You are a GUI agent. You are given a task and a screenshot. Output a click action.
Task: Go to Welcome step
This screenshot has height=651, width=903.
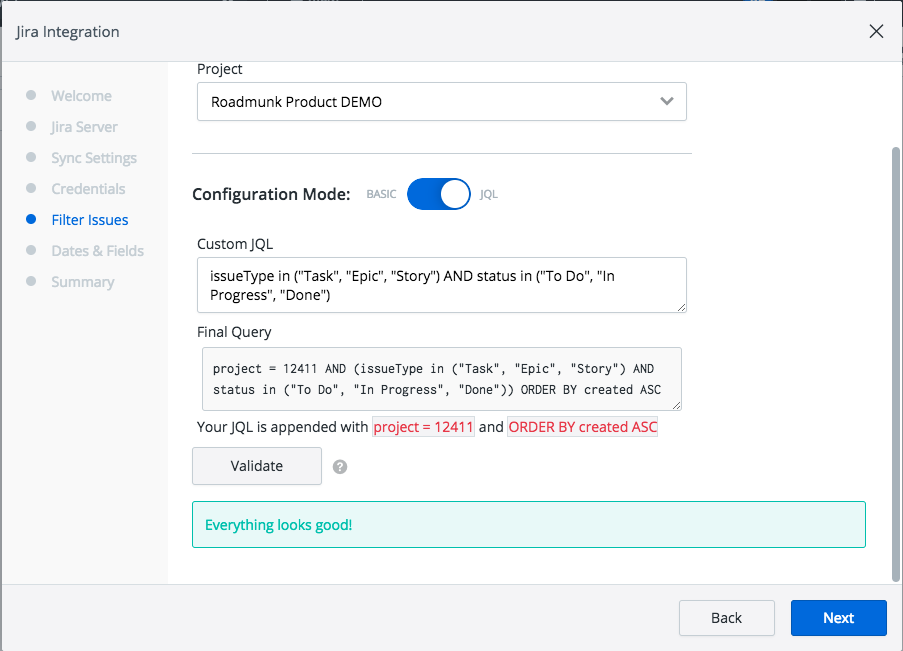pos(81,96)
